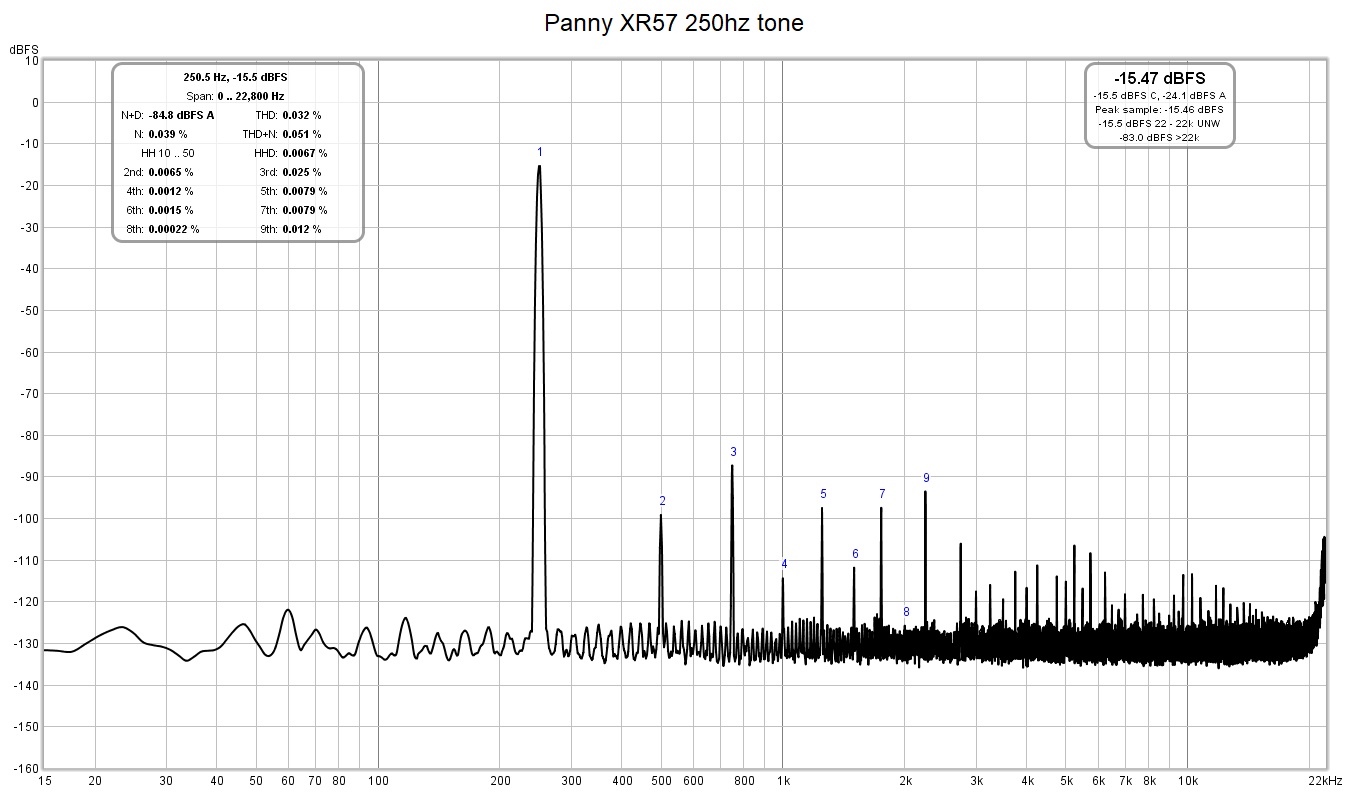This screenshot has width=1348, height=793.
Task: Click the "-160" label on the dBFS axis
Action: (x=26, y=768)
